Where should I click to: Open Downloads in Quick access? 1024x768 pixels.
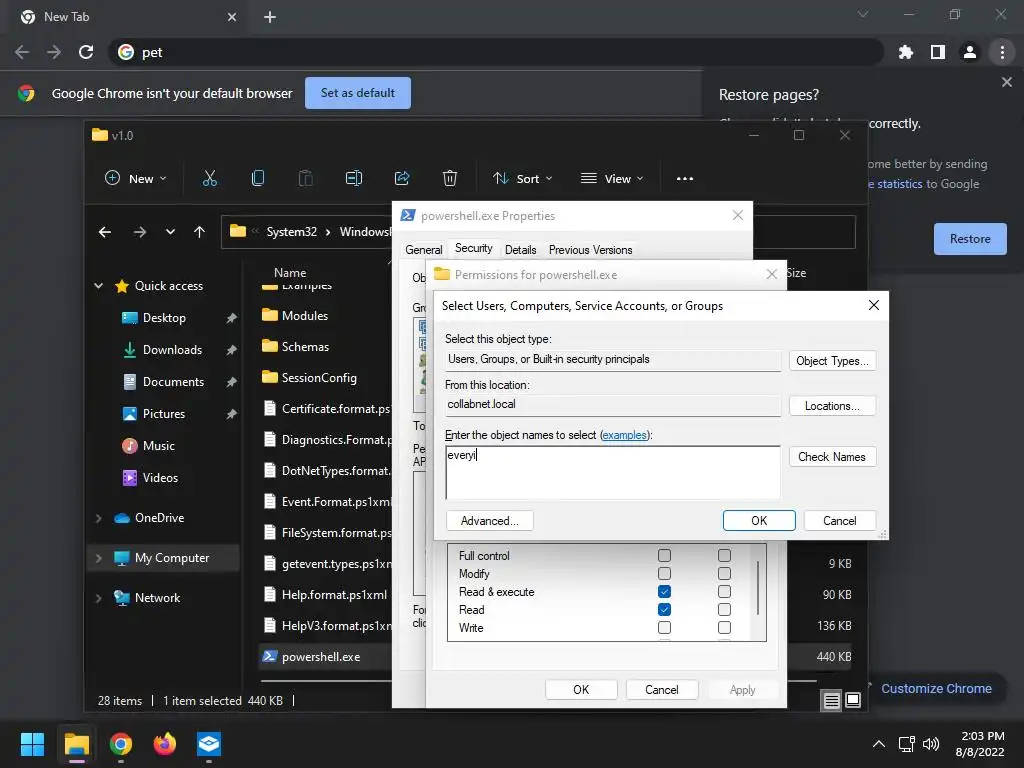[x=172, y=350]
